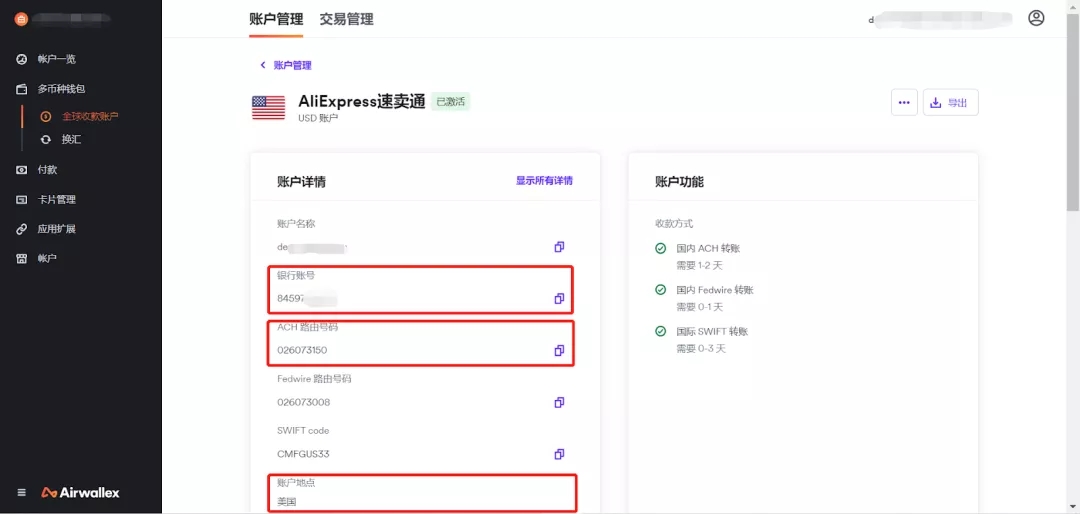Click green check icon beside 国内 ACH 转账
The width and height of the screenshot is (1080, 514).
(661, 248)
